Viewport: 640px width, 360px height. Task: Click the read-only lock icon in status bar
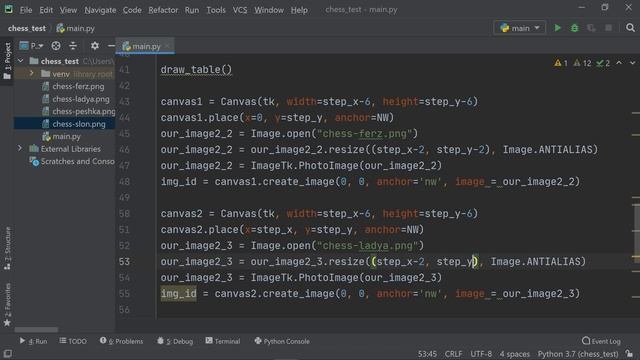click(630, 354)
